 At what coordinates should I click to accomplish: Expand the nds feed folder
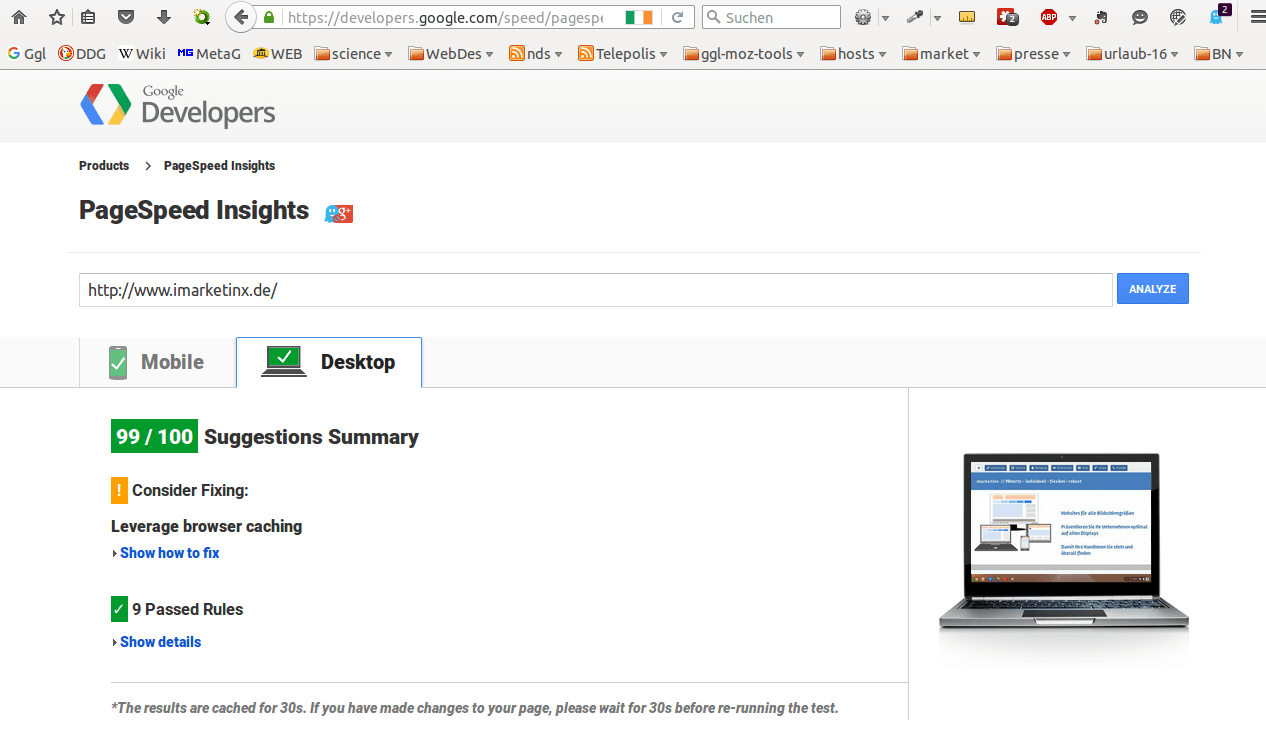click(536, 54)
